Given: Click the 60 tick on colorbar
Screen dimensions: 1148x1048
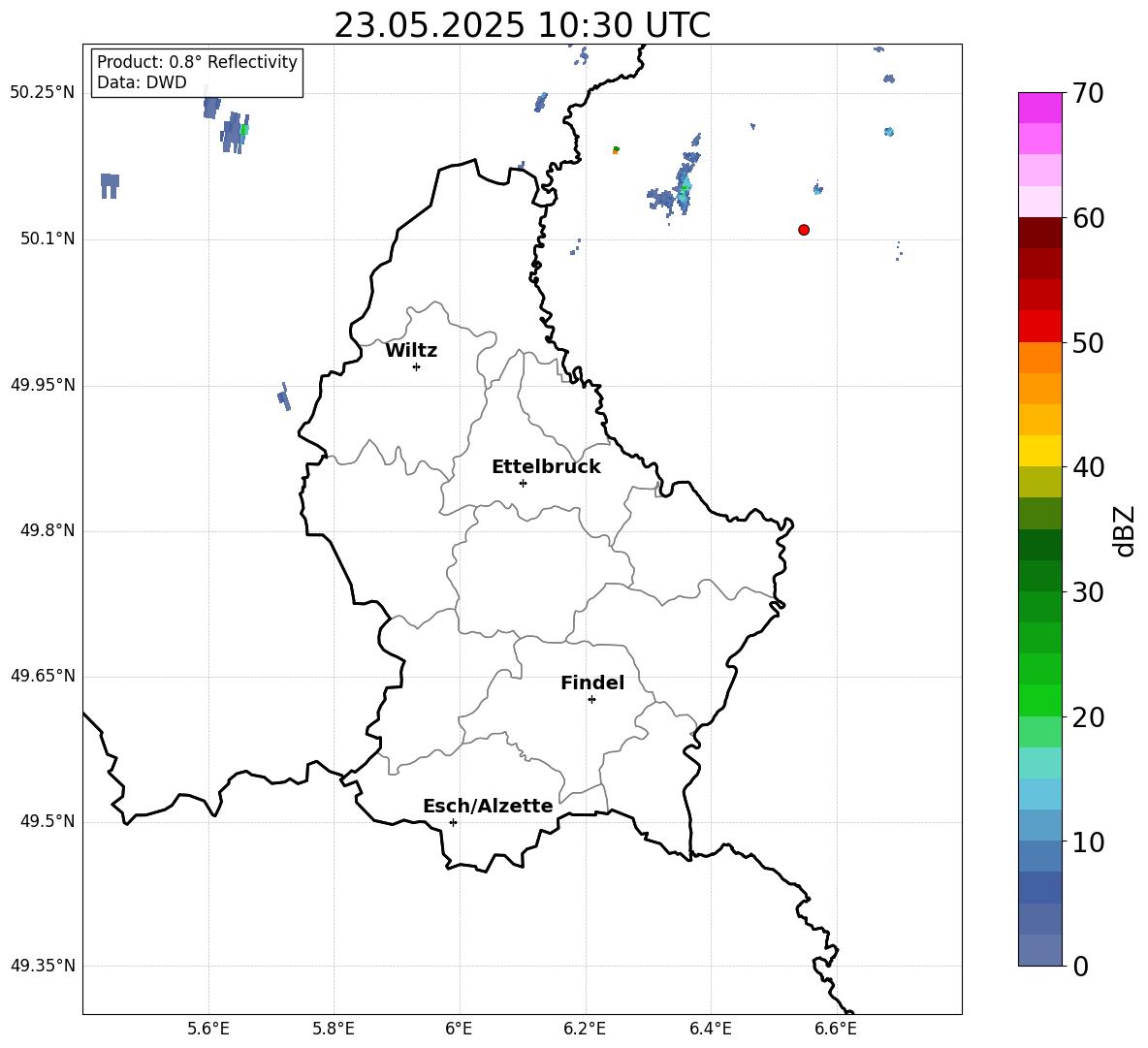Looking at the screenshot, I should tap(1088, 218).
